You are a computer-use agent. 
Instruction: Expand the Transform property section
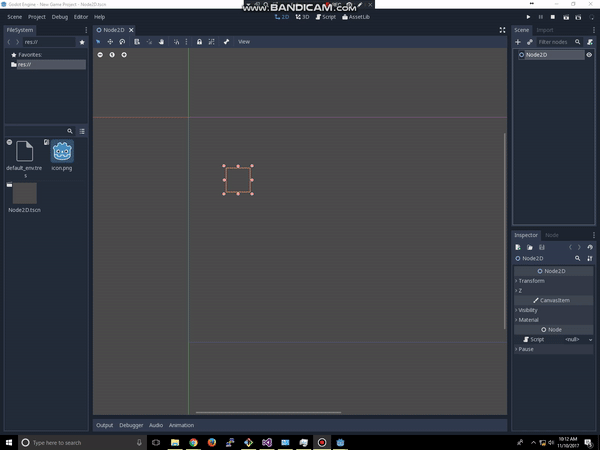pos(553,281)
